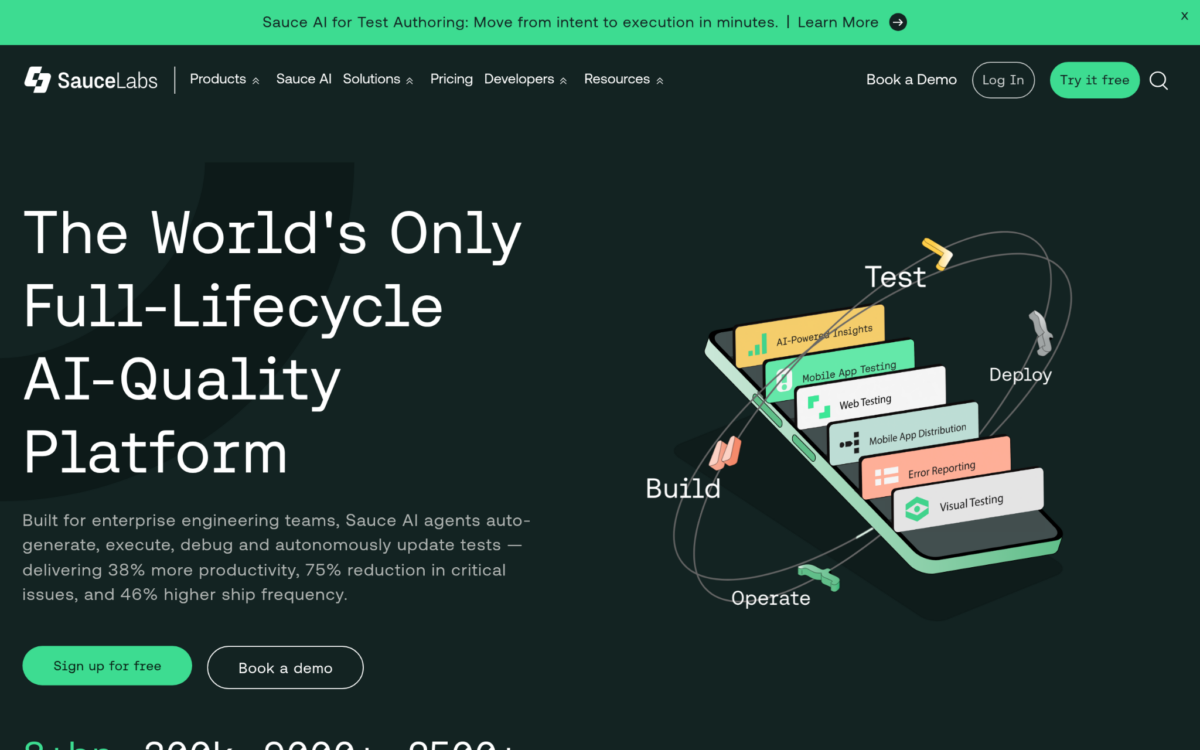
Task: Click the yellow Test orbit marker
Action: pyautogui.click(x=937, y=254)
